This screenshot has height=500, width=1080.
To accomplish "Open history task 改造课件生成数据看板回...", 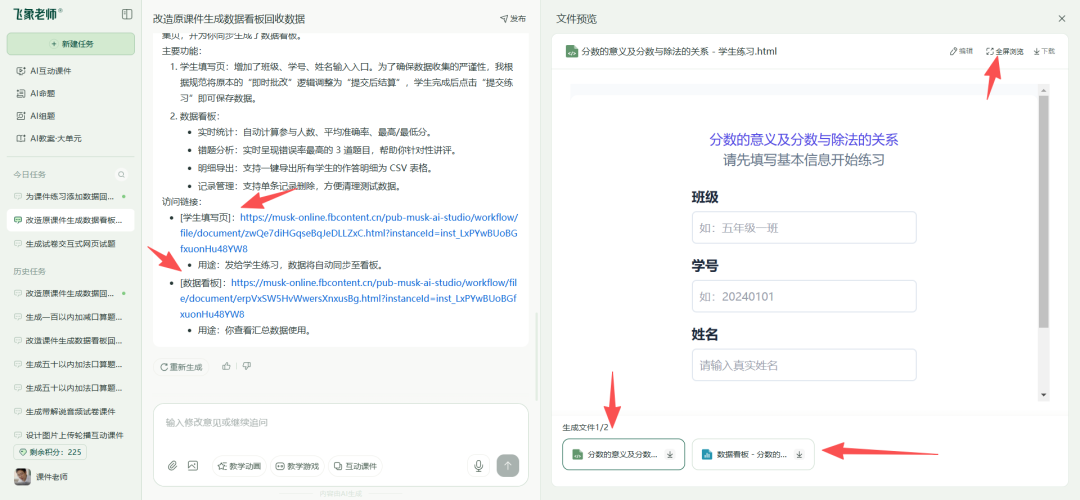I will (71, 340).
